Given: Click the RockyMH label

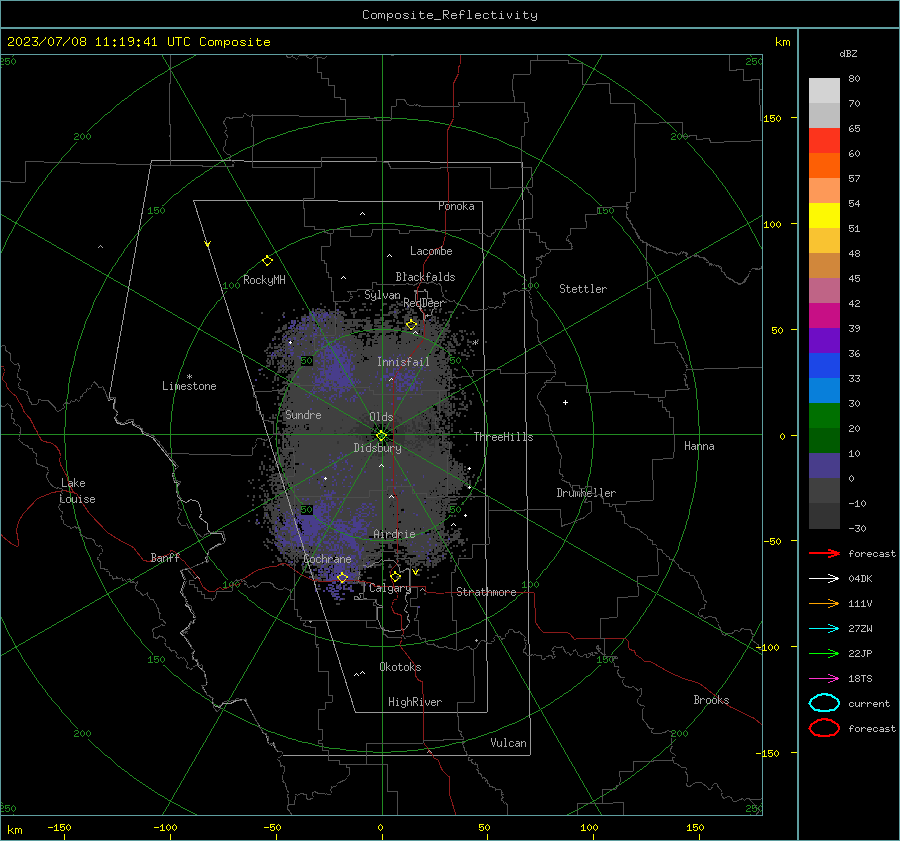Looking at the screenshot, I should click(264, 280).
